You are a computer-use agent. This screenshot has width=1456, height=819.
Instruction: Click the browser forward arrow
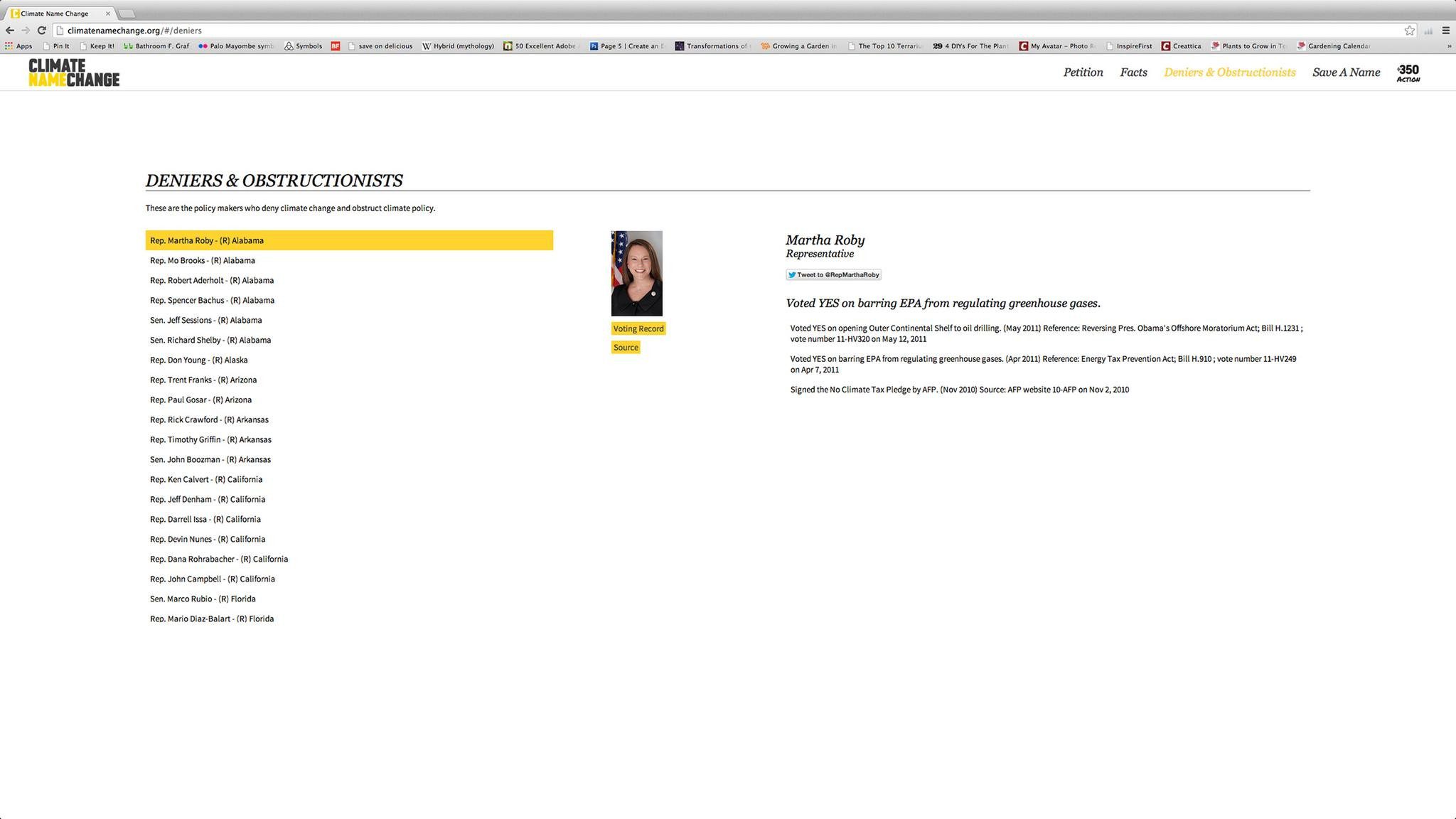tap(26, 31)
